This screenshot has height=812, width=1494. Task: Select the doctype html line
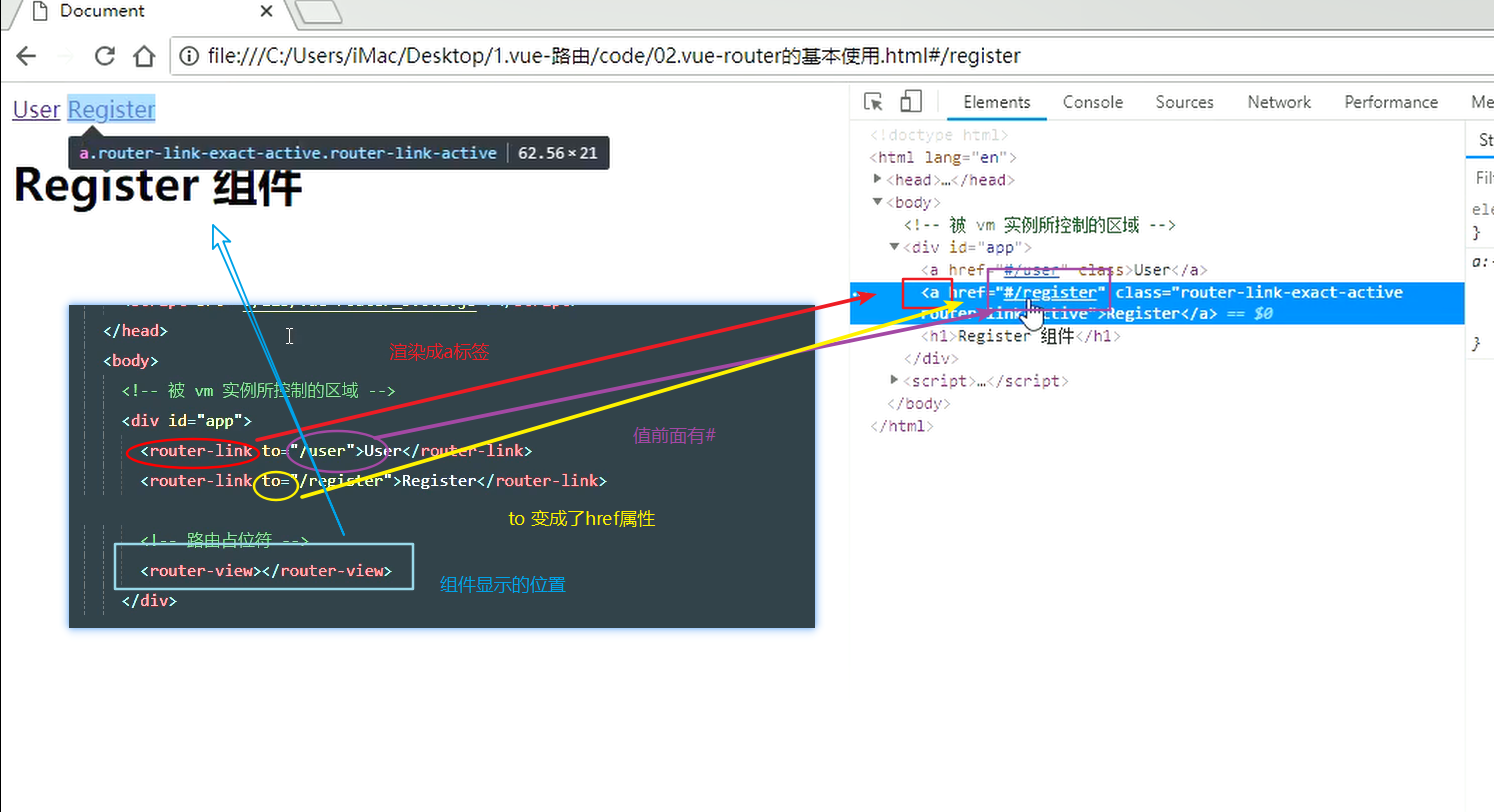(x=939, y=135)
